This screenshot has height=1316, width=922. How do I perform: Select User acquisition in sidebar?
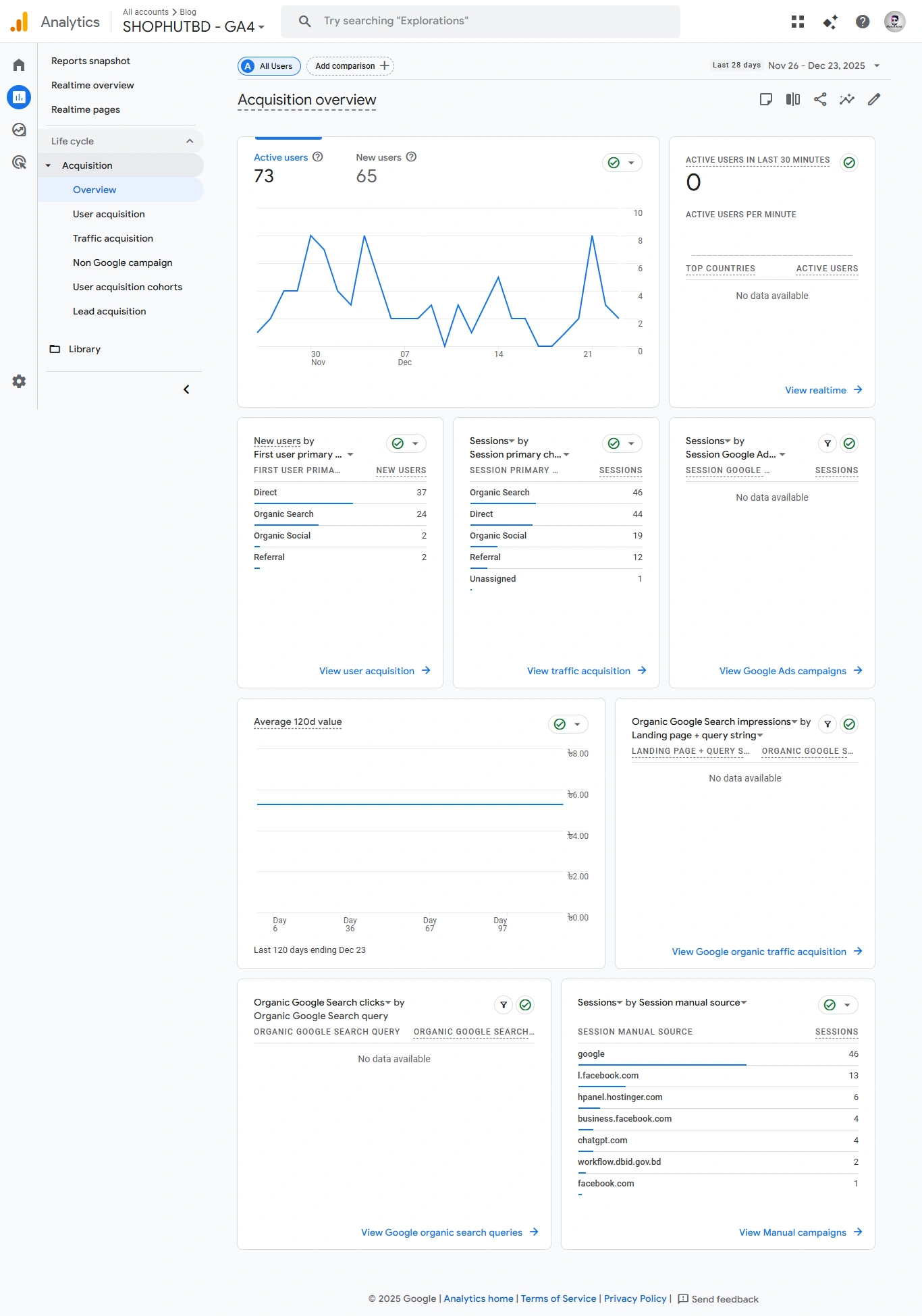[x=109, y=214]
